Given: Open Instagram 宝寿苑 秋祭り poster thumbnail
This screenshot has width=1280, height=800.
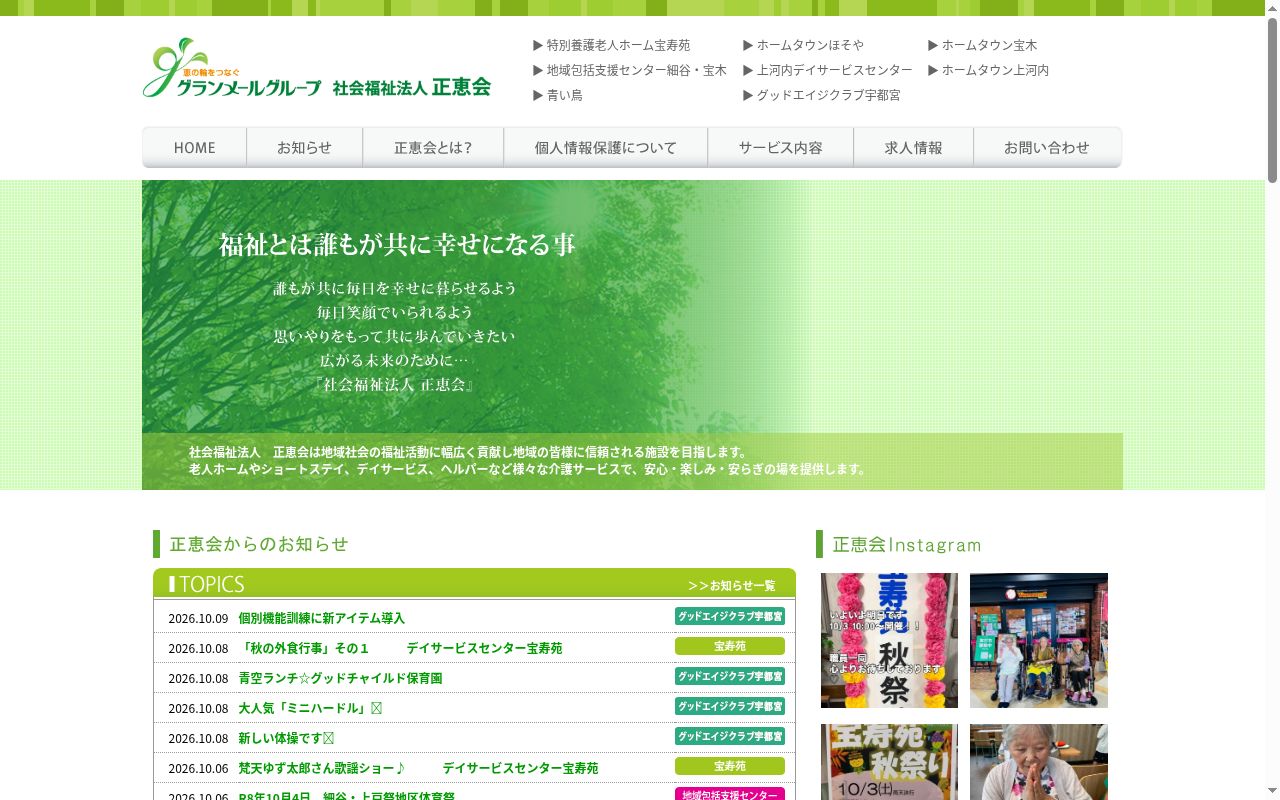Looking at the screenshot, I should 889,762.
